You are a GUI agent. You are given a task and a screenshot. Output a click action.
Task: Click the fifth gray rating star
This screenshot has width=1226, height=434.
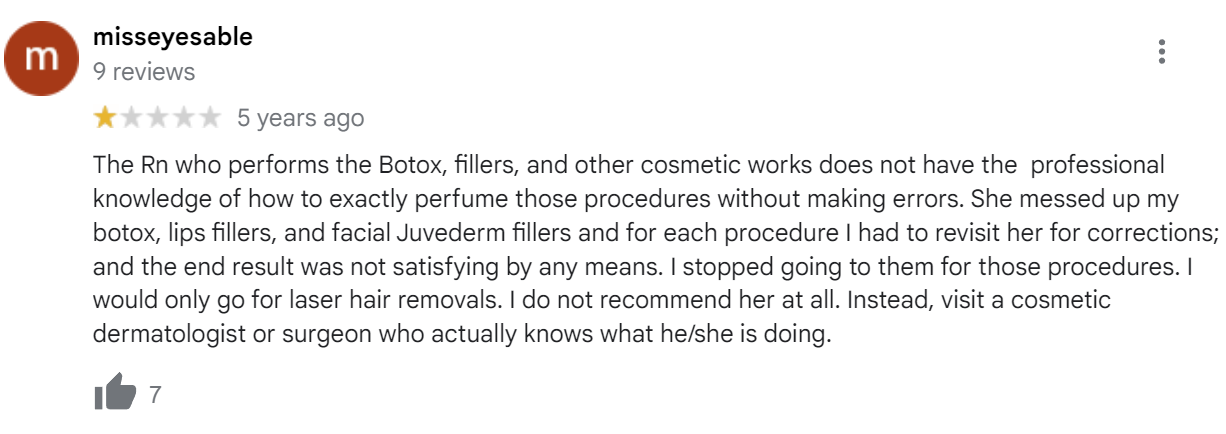209,118
